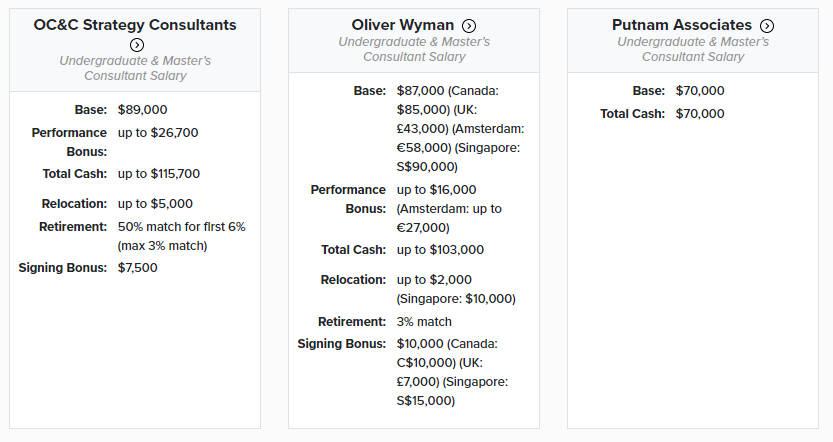Open the Oliver Wyman heading link

click(403, 25)
